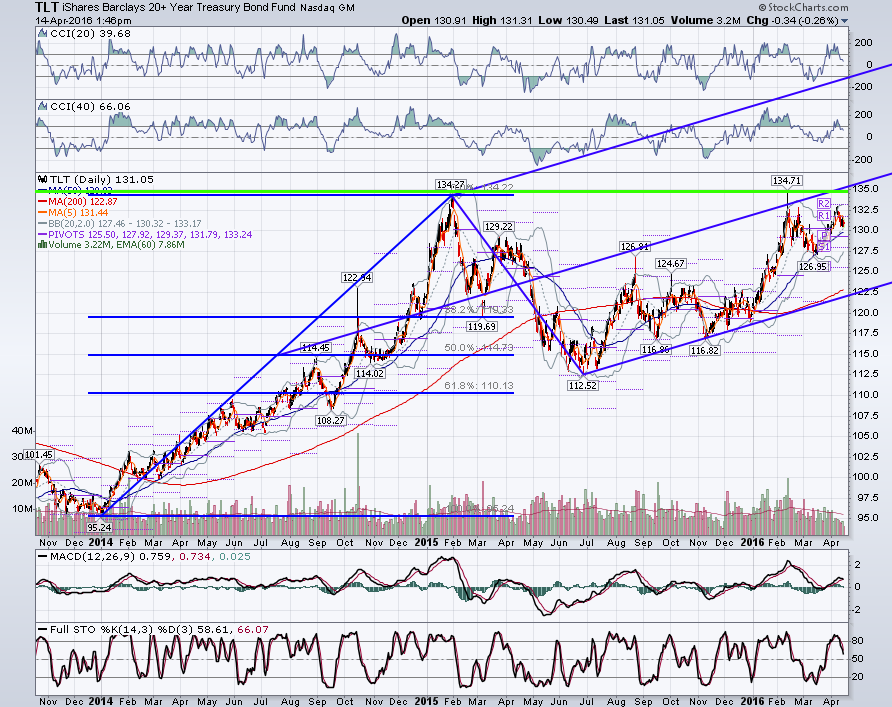The width and height of the screenshot is (892, 707).
Task: Click the "50.0%: 114.73" Fibonacci label
Action: tap(479, 348)
